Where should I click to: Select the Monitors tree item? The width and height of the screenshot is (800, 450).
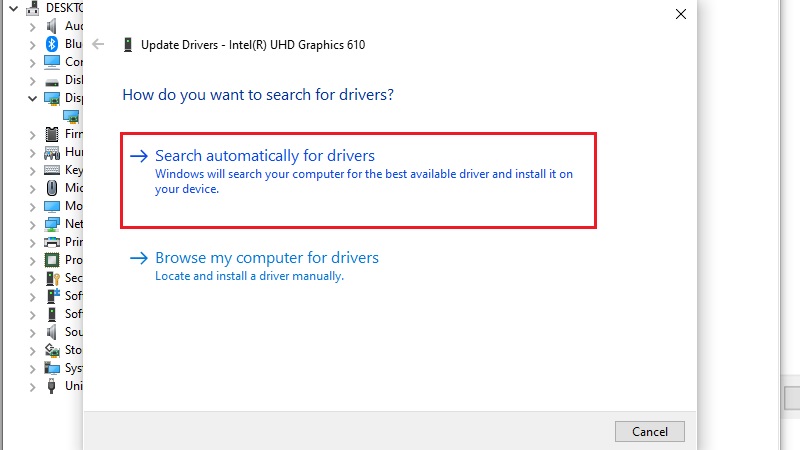click(x=63, y=206)
